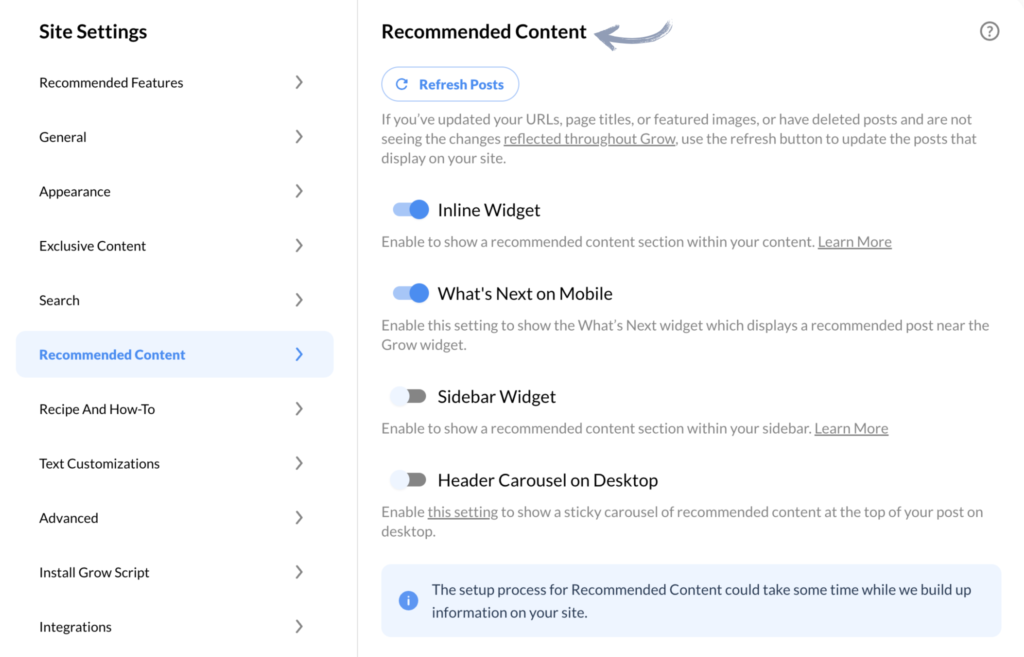This screenshot has height=657, width=1024.
Task: Click the blue info icon in notice banner
Action: pos(408,600)
